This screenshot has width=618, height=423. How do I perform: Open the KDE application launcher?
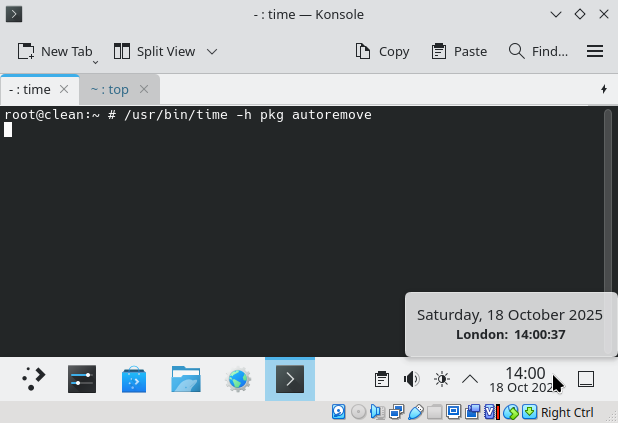[34, 379]
